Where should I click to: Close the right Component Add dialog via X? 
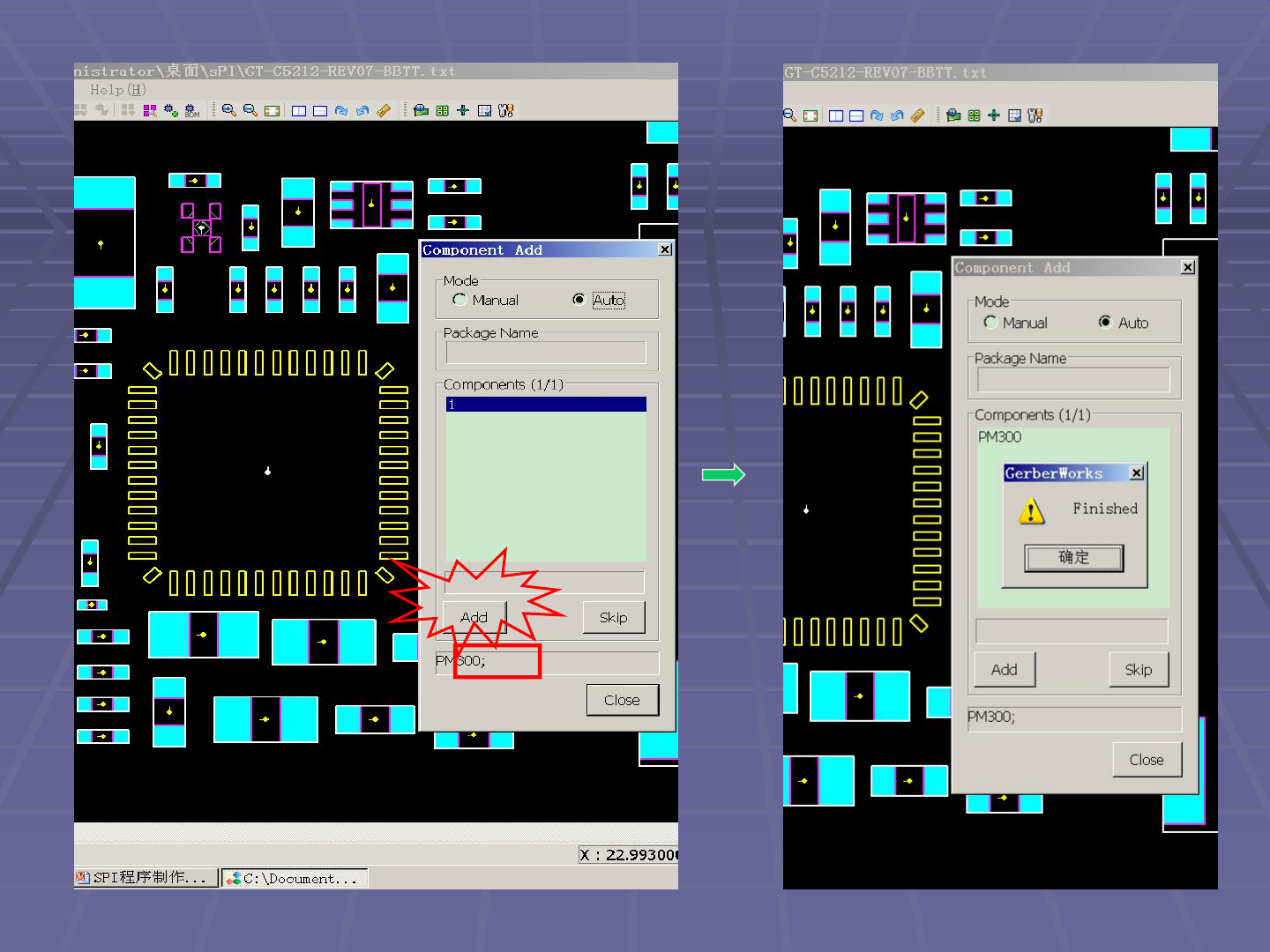1188,267
